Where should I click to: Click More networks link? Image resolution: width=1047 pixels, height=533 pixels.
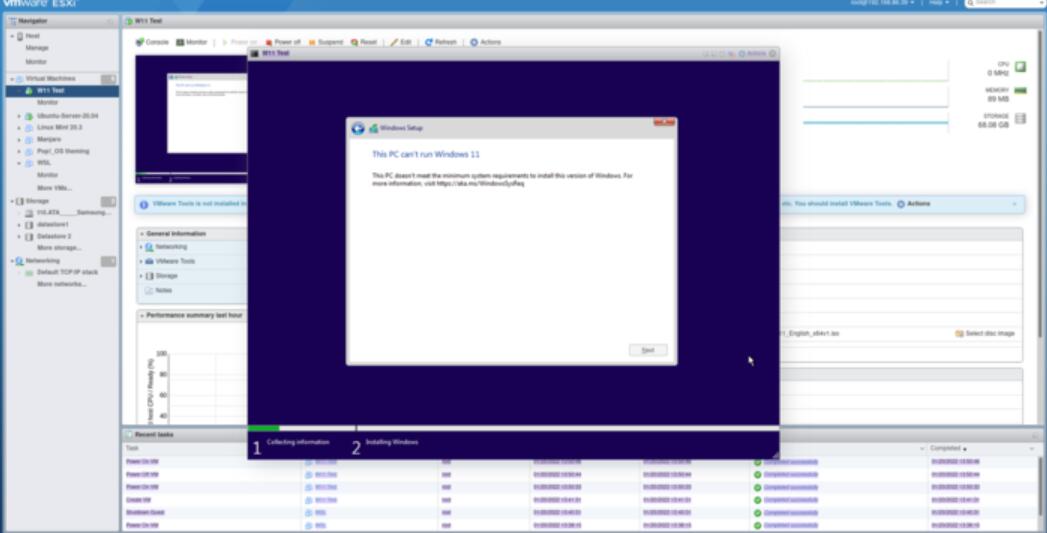(61, 284)
